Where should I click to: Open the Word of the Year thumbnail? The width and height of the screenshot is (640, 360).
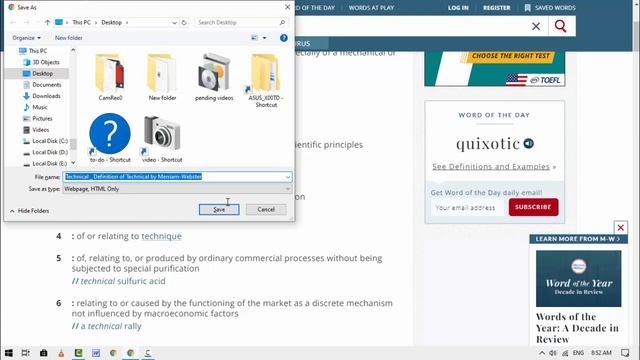coord(578,279)
